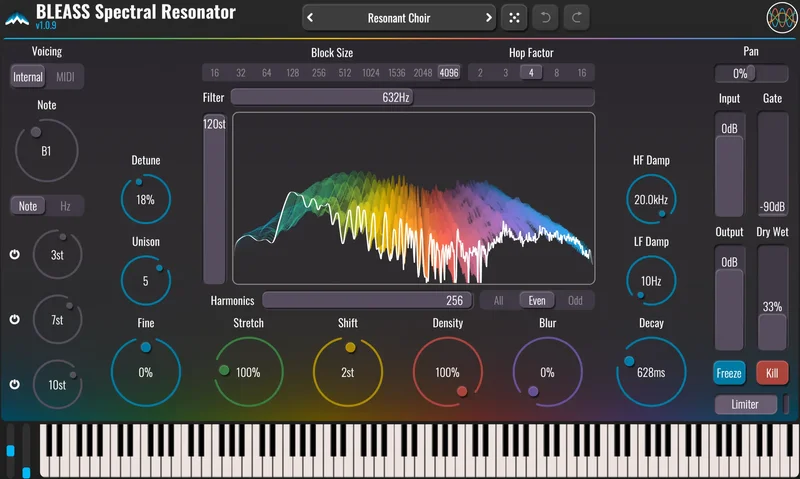This screenshot has width=800, height=479.
Task: Click the Input level fader
Action: [x=729, y=165]
